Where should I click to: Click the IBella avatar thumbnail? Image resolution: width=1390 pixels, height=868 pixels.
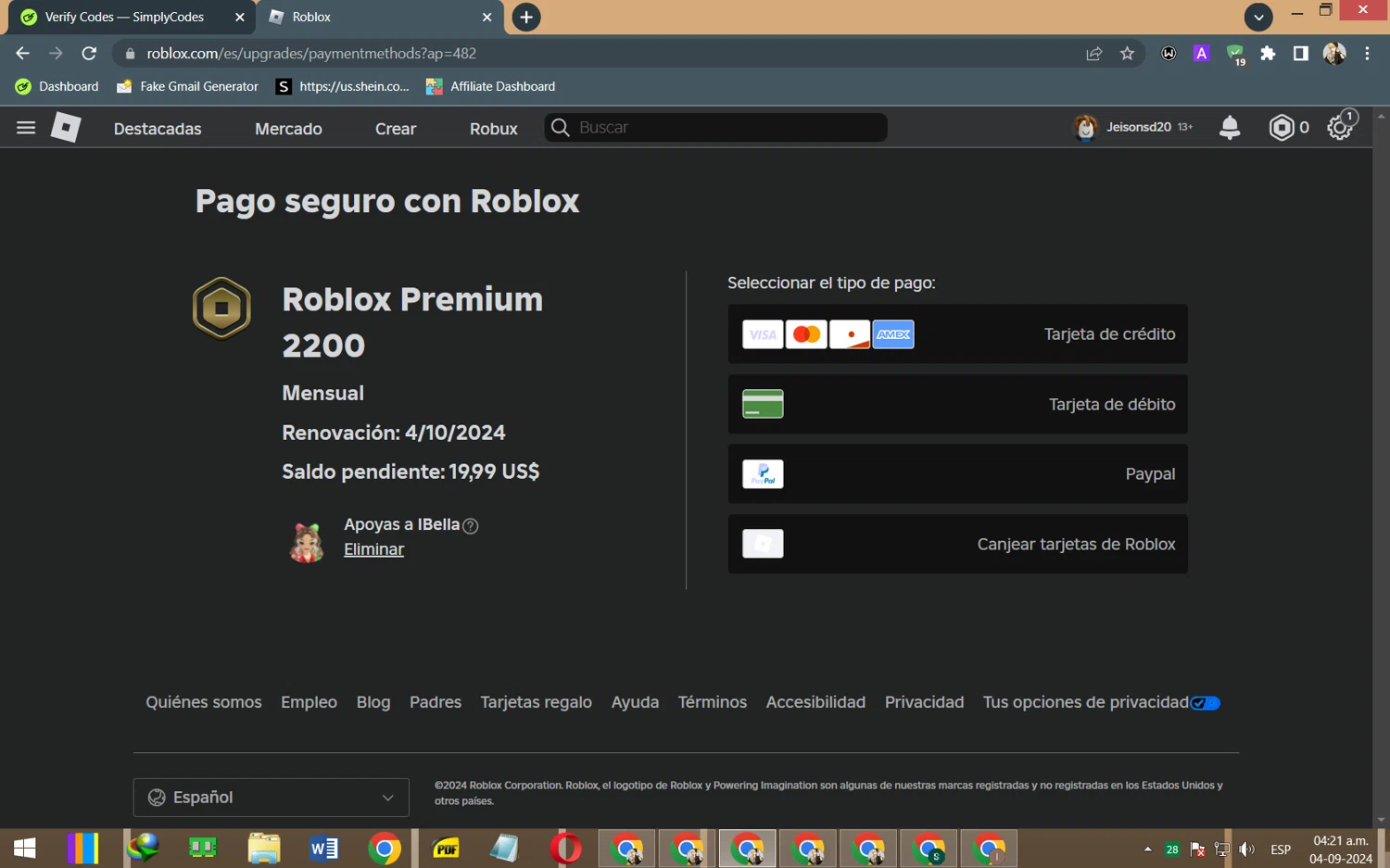(x=307, y=542)
